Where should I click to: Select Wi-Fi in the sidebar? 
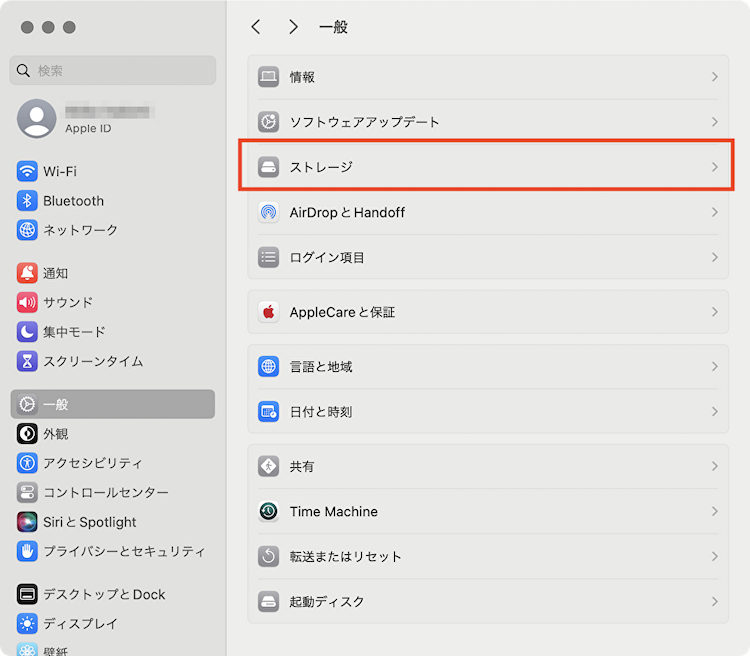pos(112,171)
